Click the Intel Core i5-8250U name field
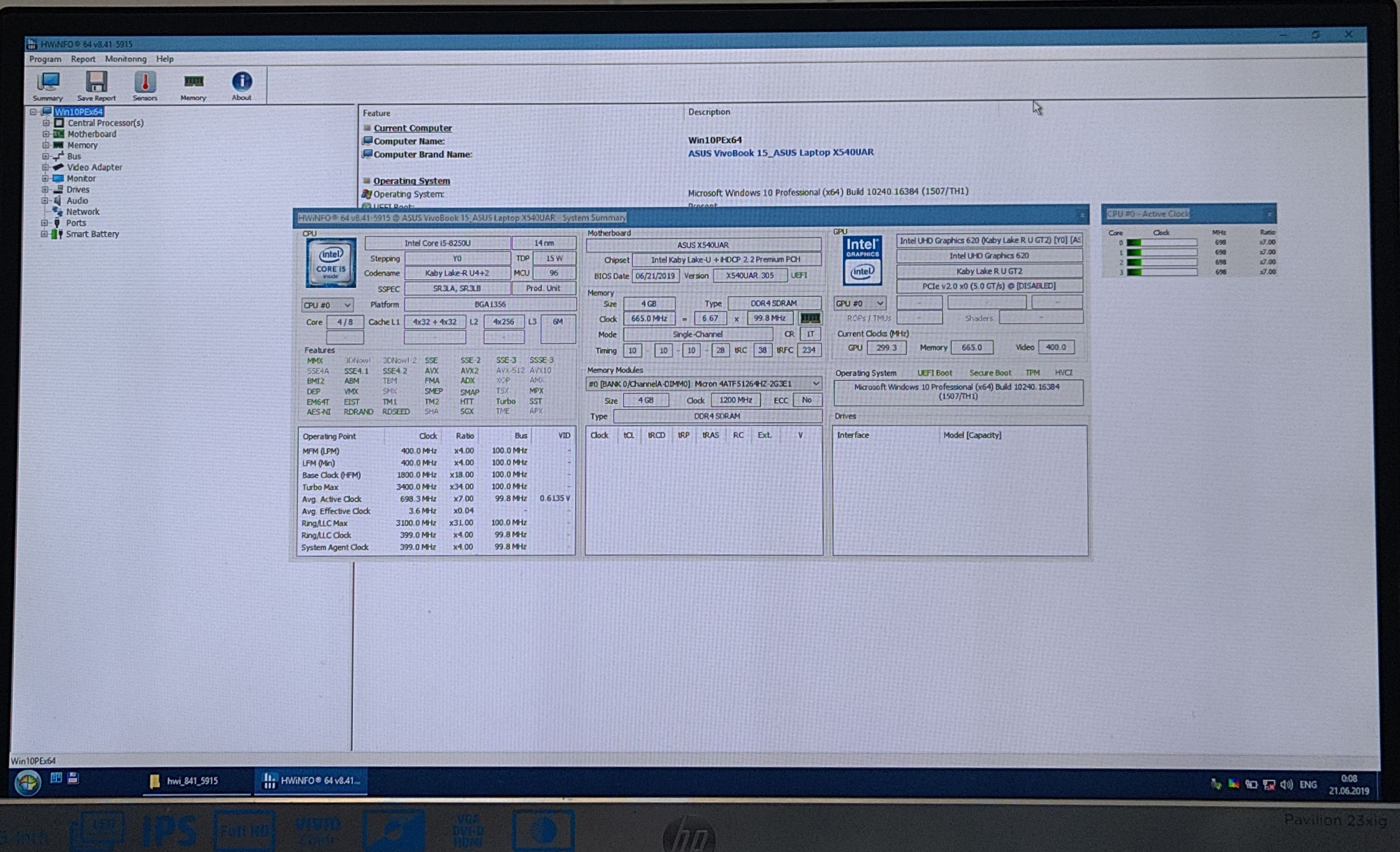1400x852 pixels. (x=437, y=243)
